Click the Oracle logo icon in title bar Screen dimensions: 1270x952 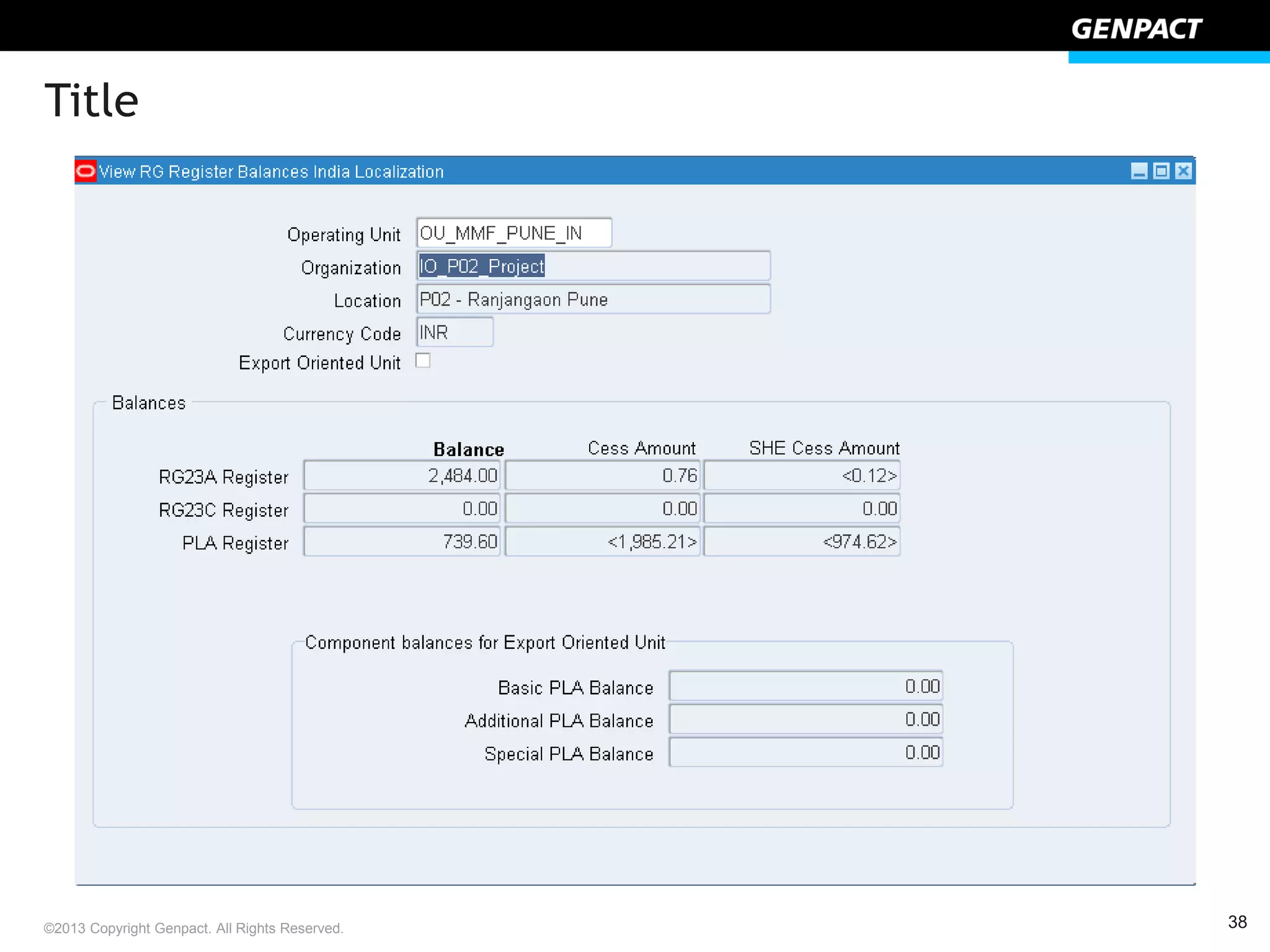click(86, 171)
